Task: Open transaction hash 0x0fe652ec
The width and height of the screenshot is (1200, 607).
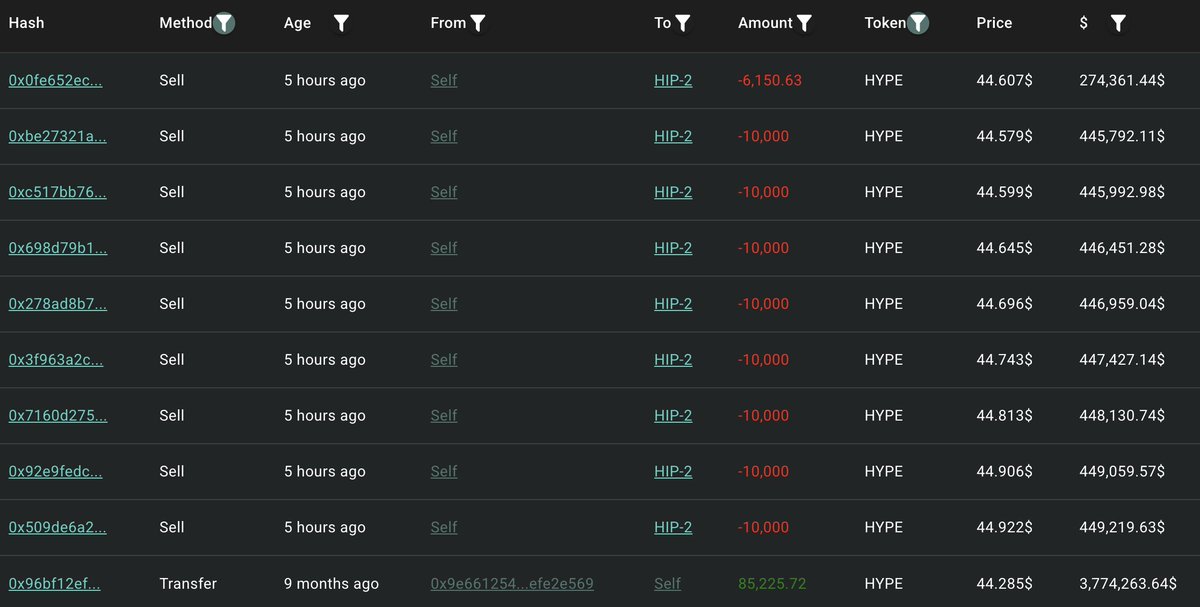Action: click(55, 80)
